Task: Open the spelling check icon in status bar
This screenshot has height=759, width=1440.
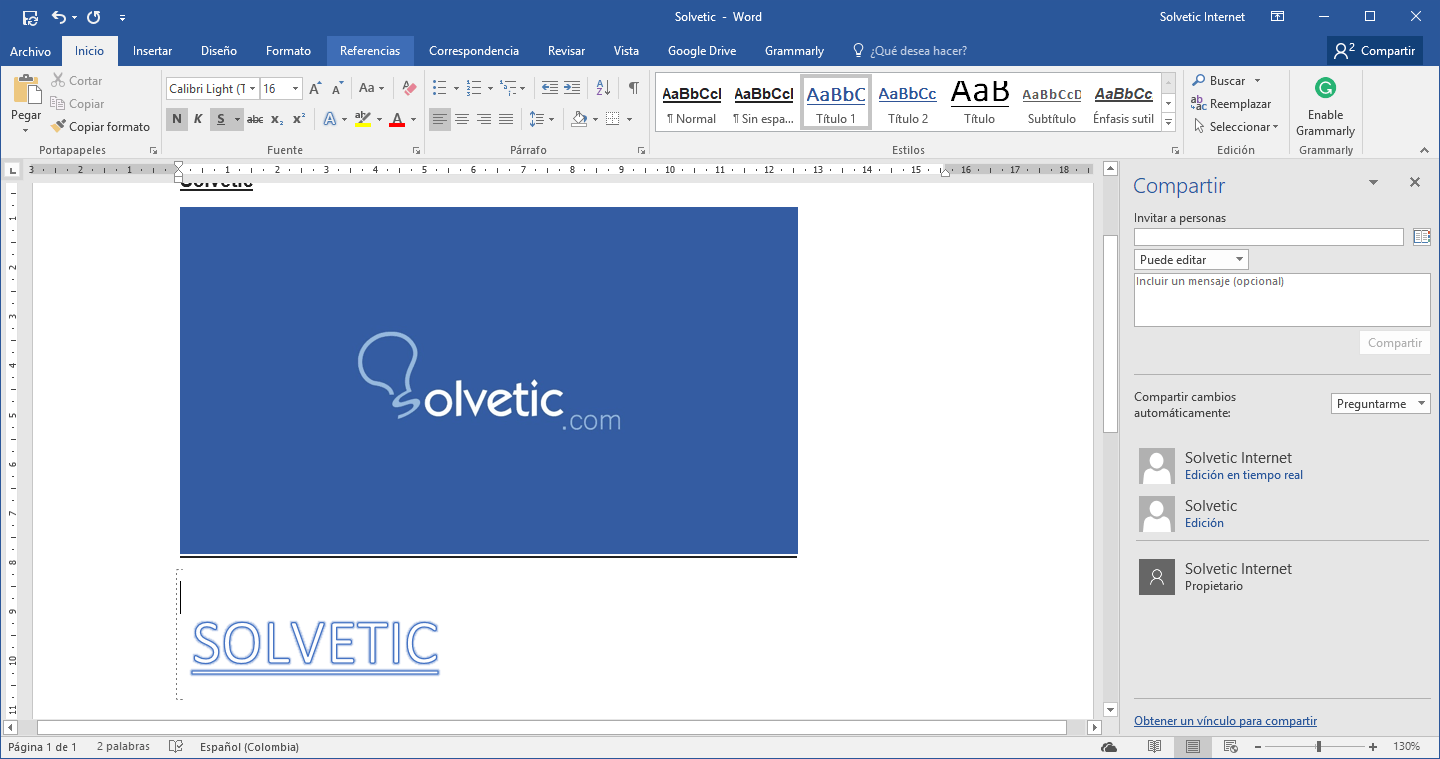Action: (176, 747)
